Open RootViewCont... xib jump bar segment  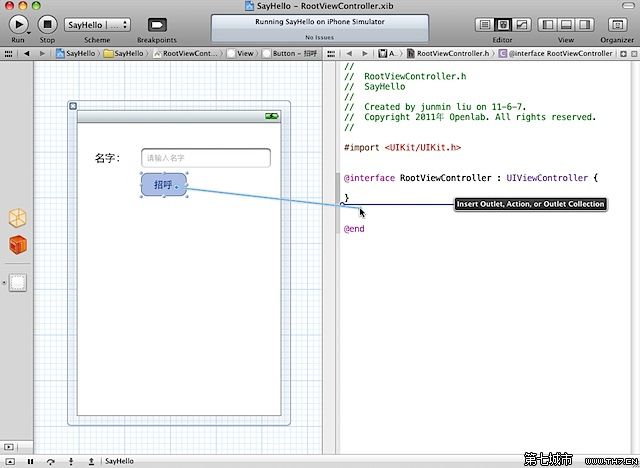pos(186,53)
